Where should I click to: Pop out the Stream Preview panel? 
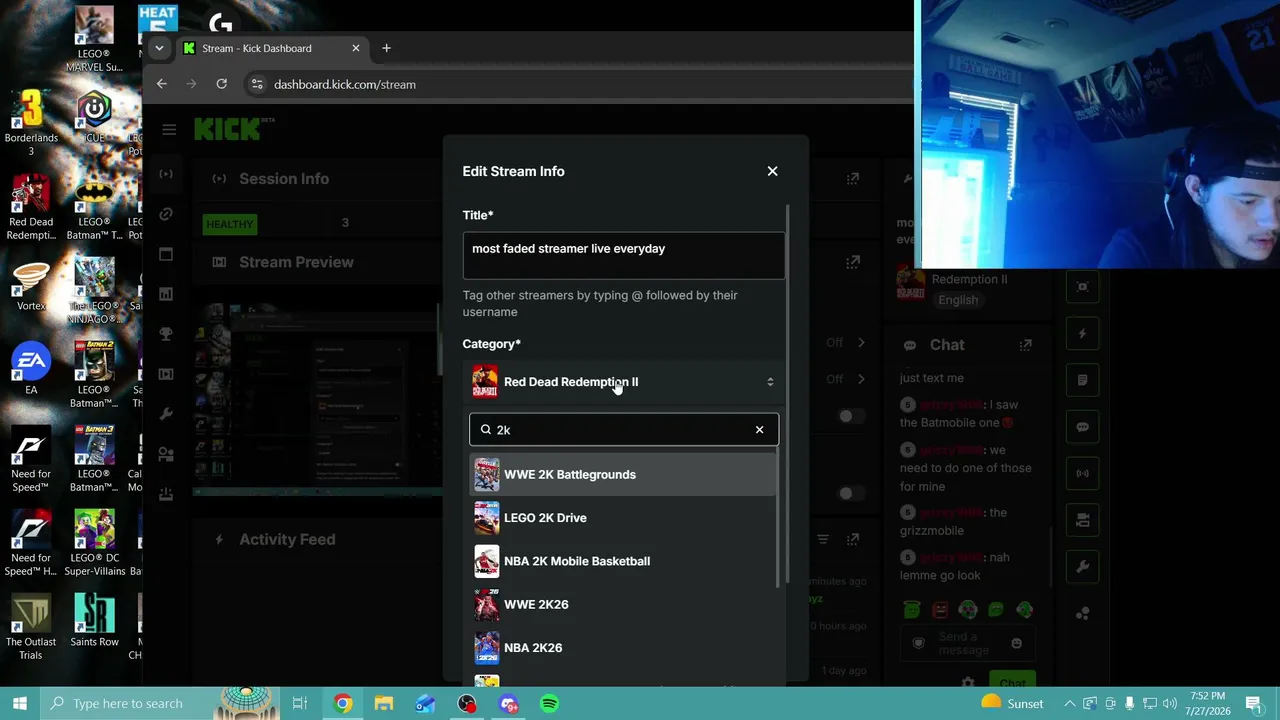coord(852,262)
